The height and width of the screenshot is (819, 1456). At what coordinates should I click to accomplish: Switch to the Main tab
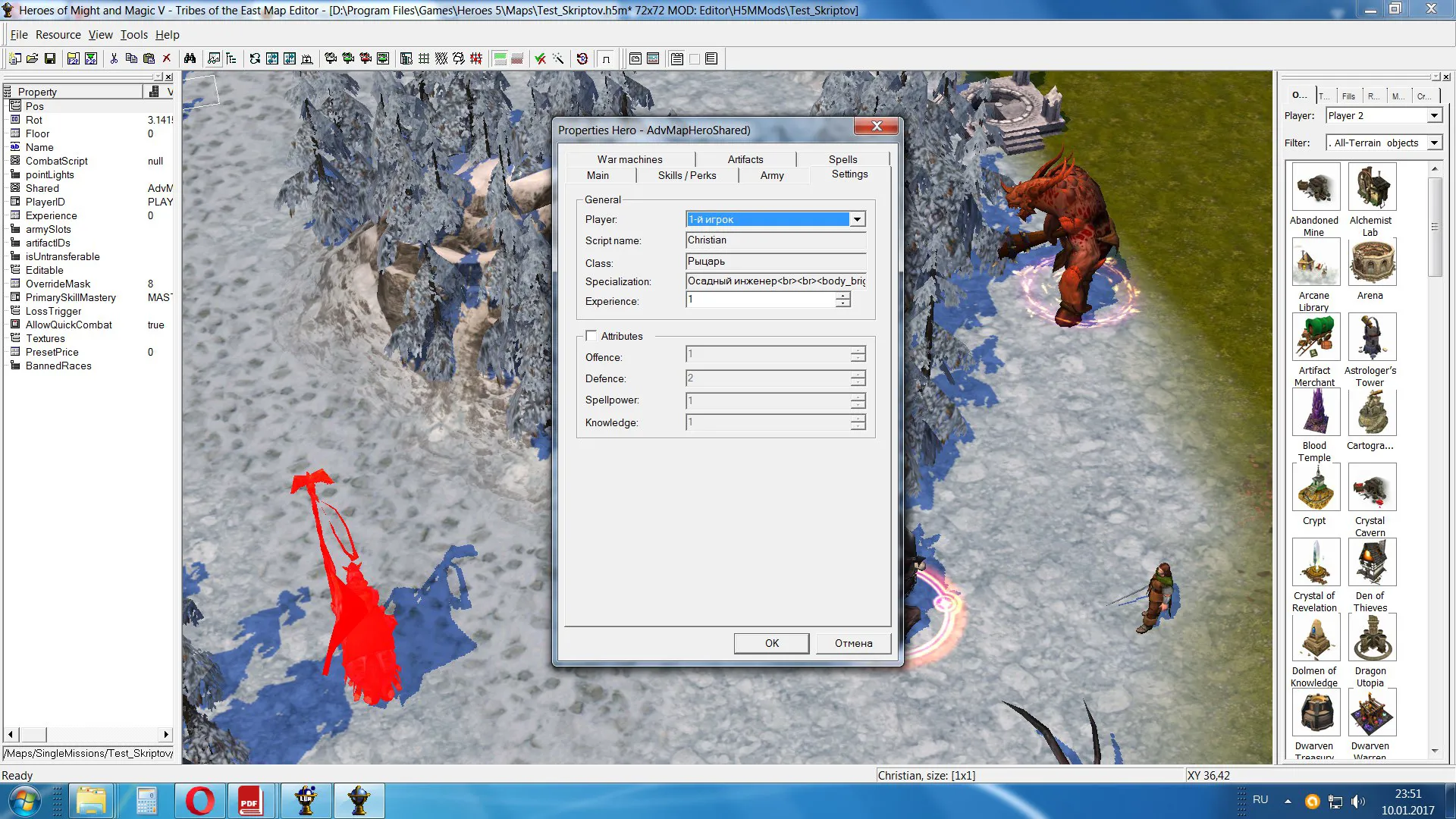tap(598, 175)
